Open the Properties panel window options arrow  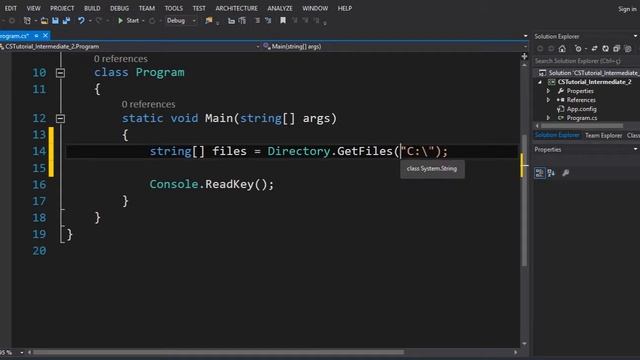pos(635,149)
